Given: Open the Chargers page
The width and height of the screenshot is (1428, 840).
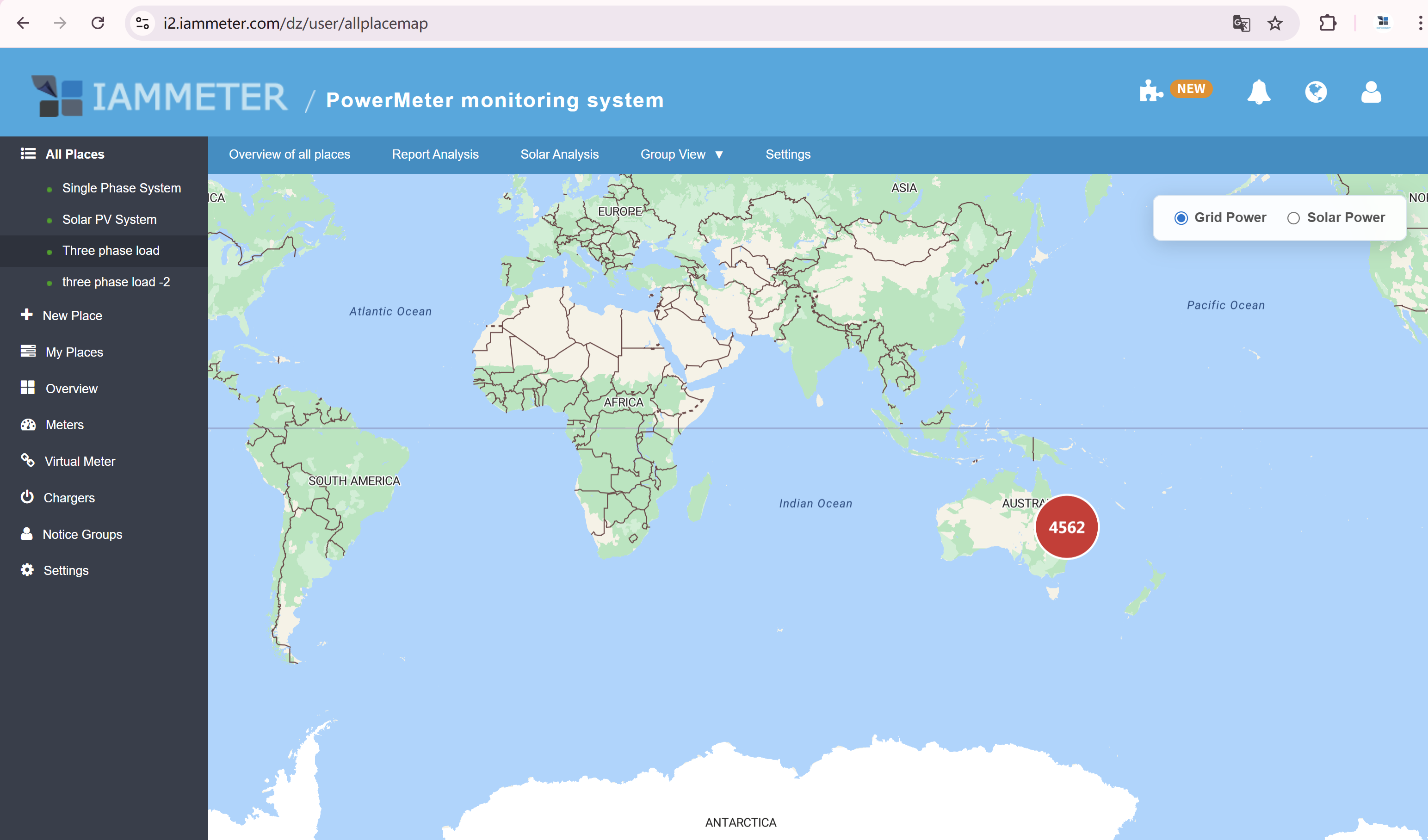Looking at the screenshot, I should 69,498.
